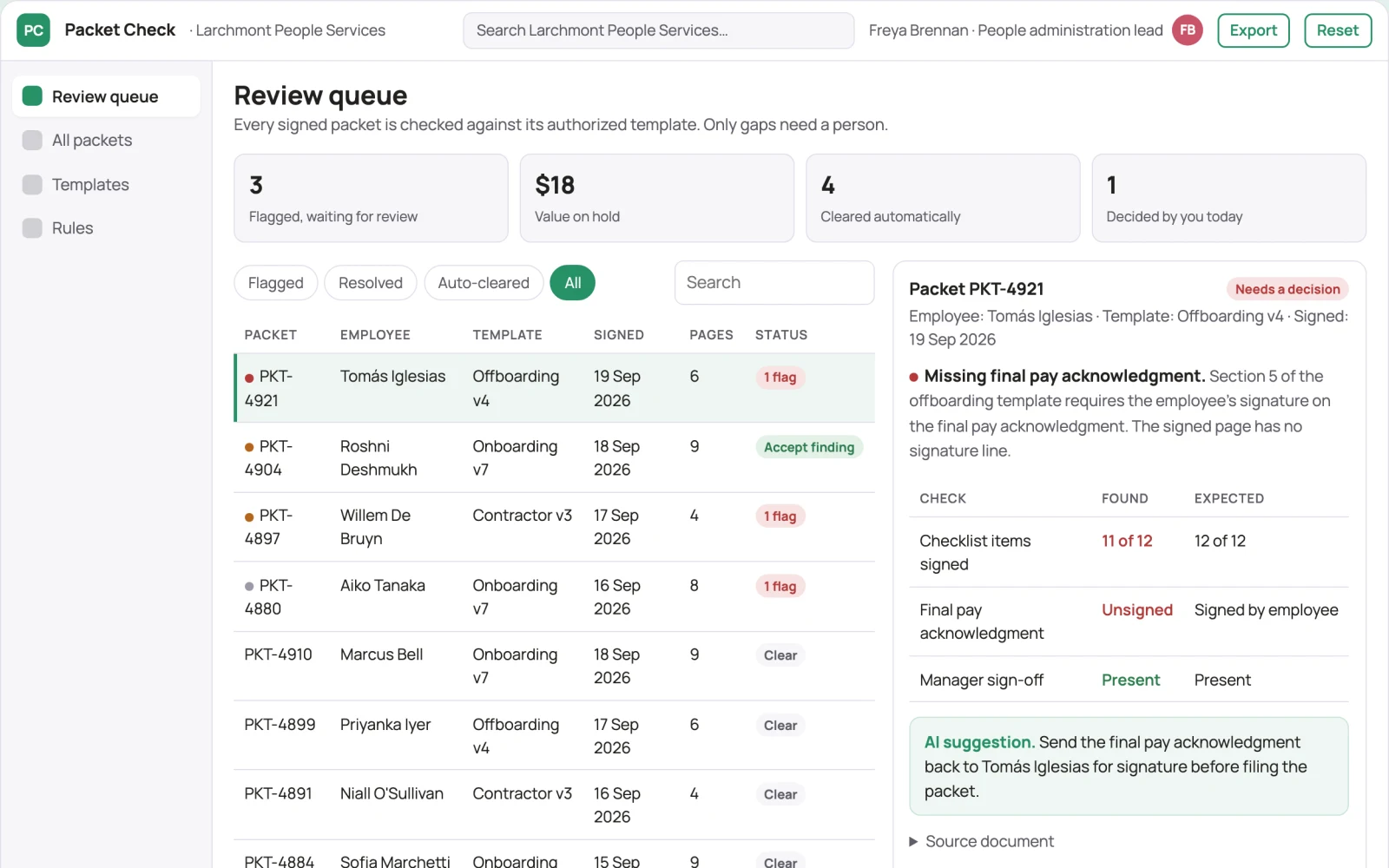This screenshot has width=1389, height=868.
Task: Go to Templates in the sidebar
Action: click(x=106, y=184)
